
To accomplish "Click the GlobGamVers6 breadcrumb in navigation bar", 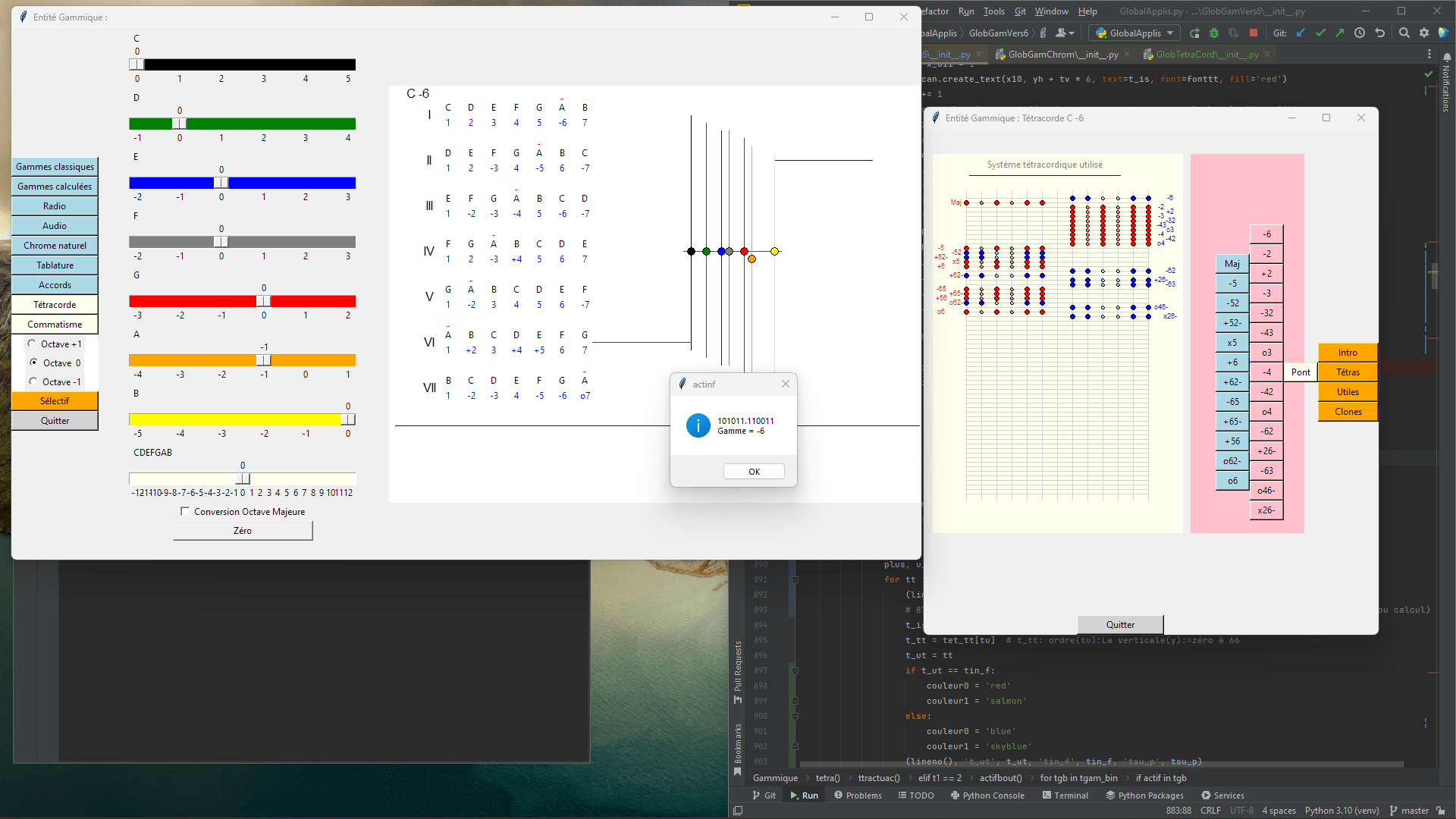I will (998, 33).
